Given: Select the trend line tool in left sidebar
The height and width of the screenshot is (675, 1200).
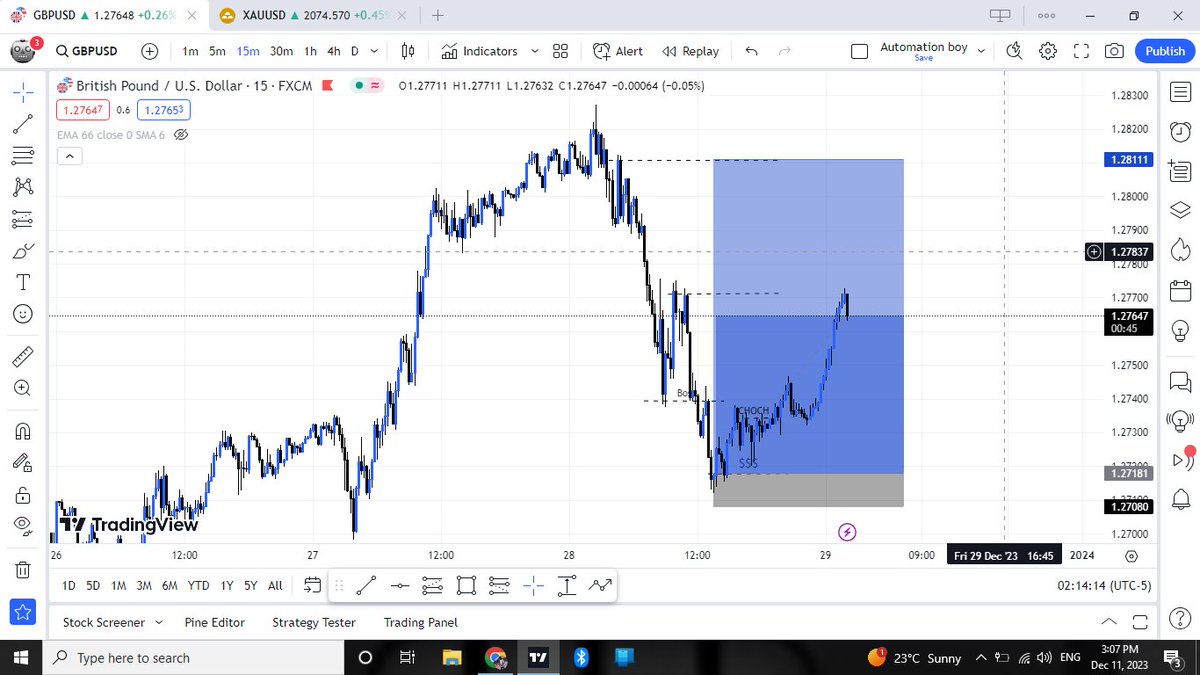Looking at the screenshot, I should coord(23,124).
